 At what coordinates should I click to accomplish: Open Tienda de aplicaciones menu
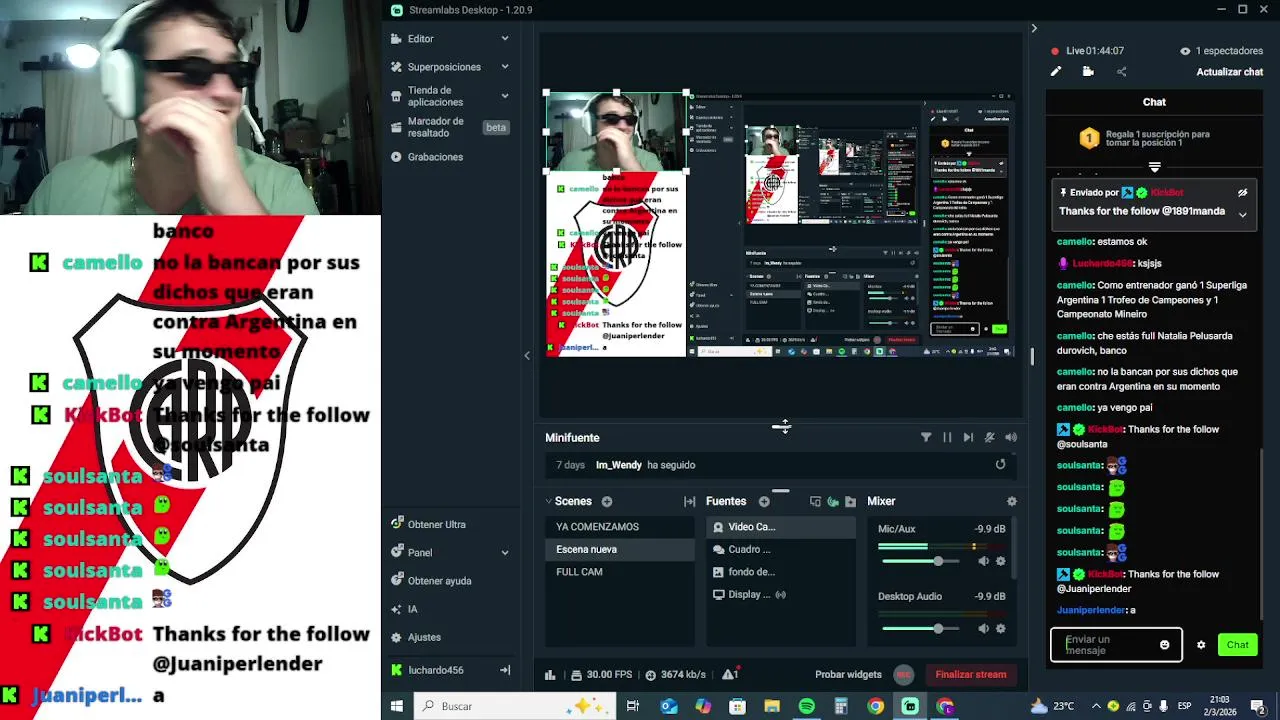tap(435, 96)
